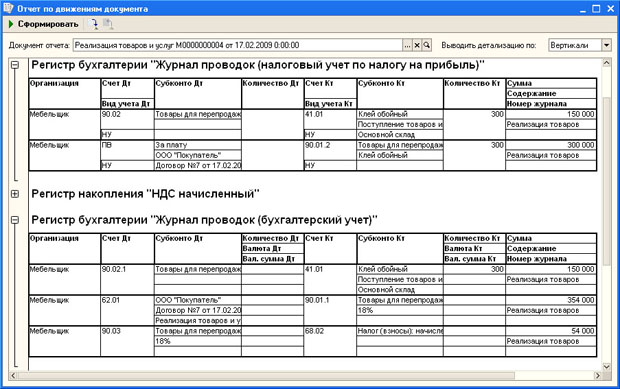
Task: Maximize the report window
Action: pos(596,9)
